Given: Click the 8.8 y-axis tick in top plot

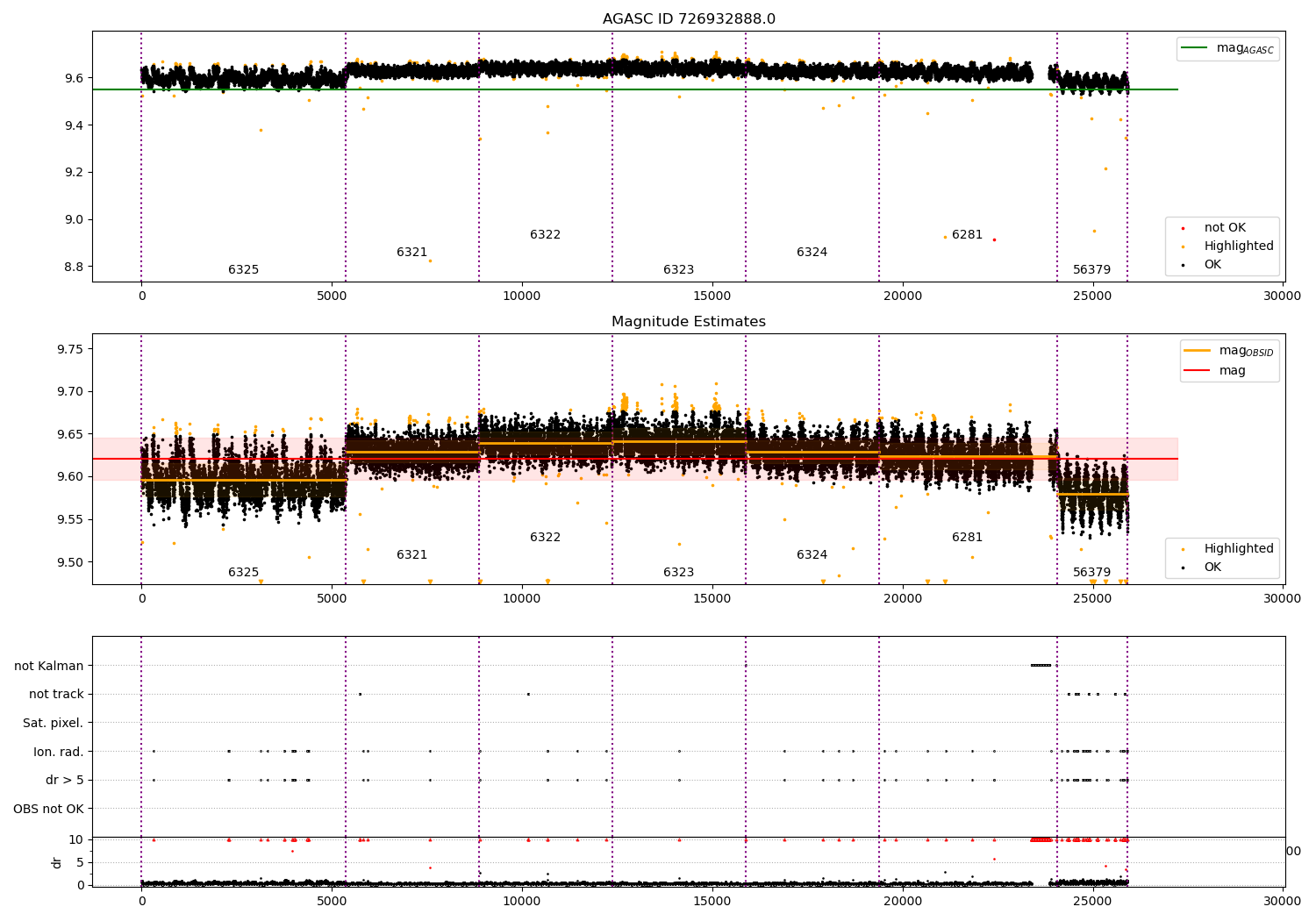Looking at the screenshot, I should (75, 267).
